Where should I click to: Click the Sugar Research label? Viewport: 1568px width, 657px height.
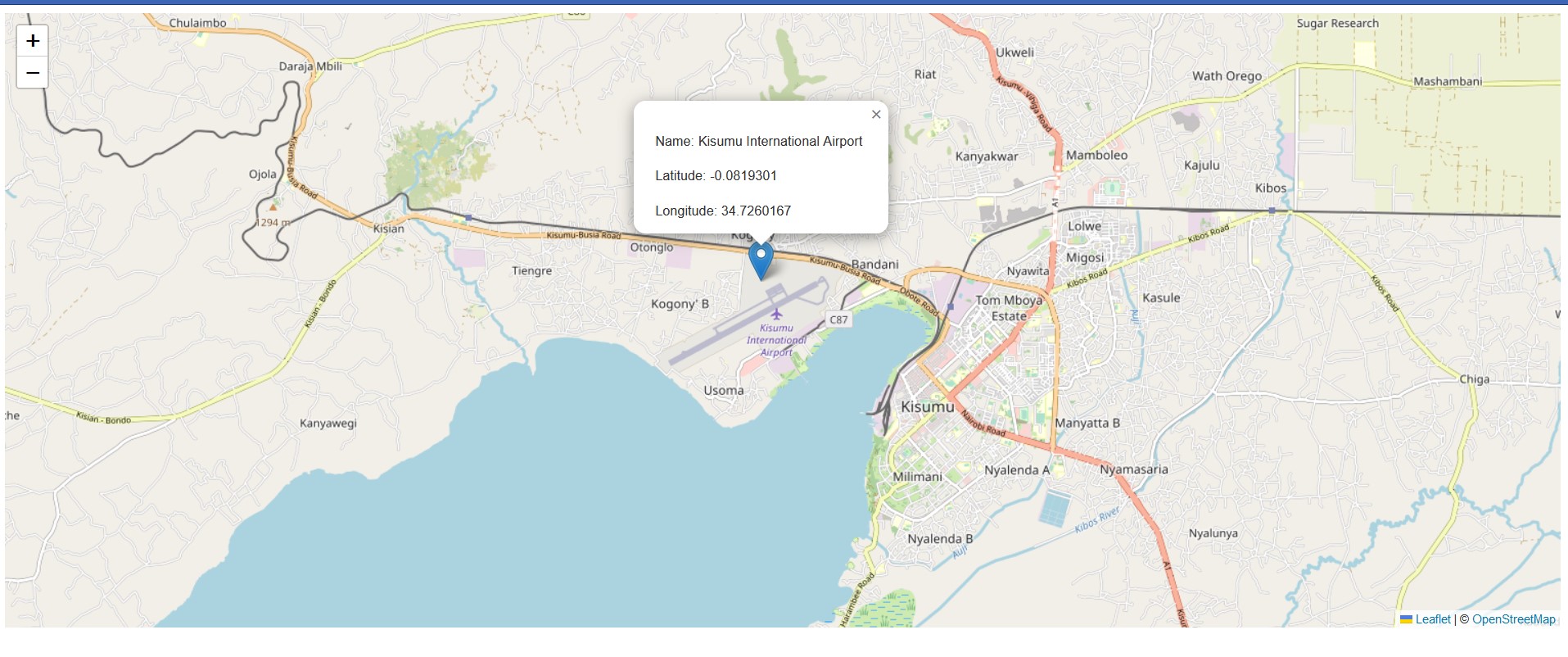(x=1337, y=24)
